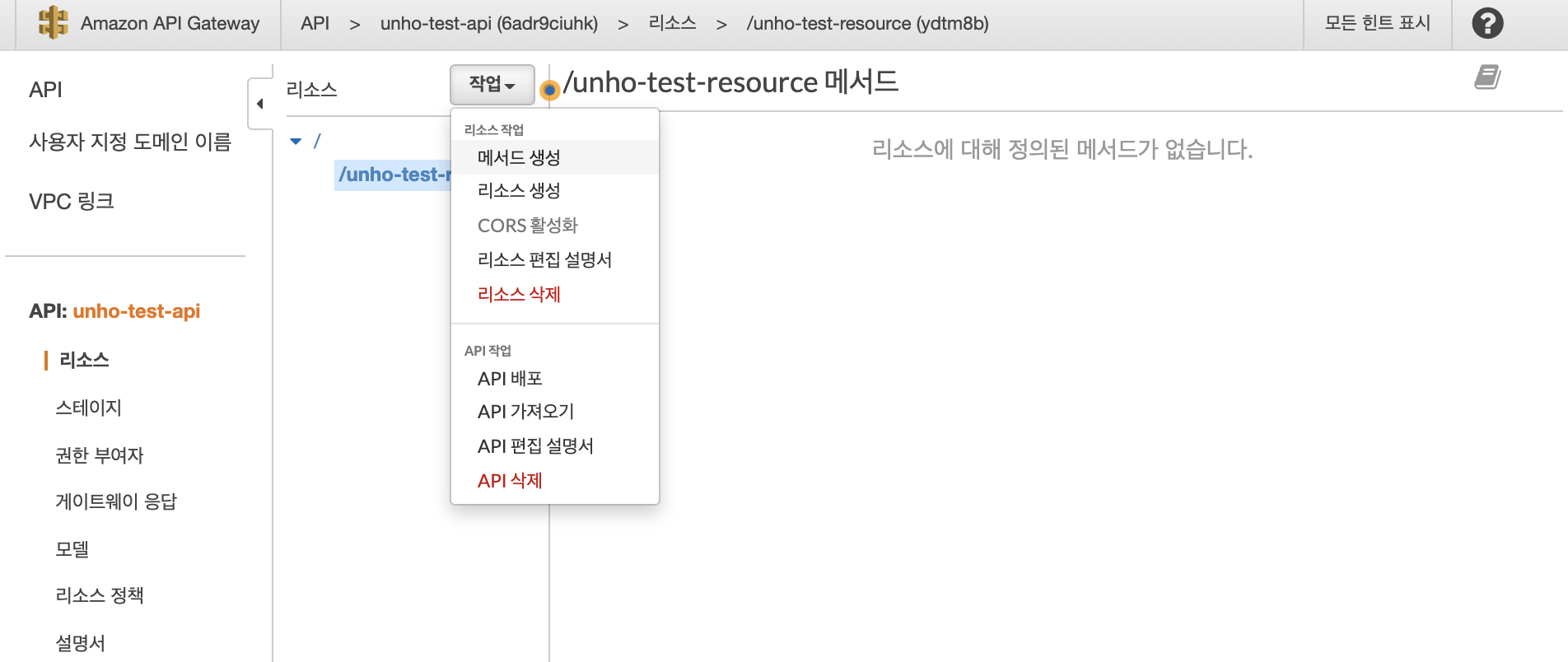Open the 작업 actions dropdown button

click(492, 84)
